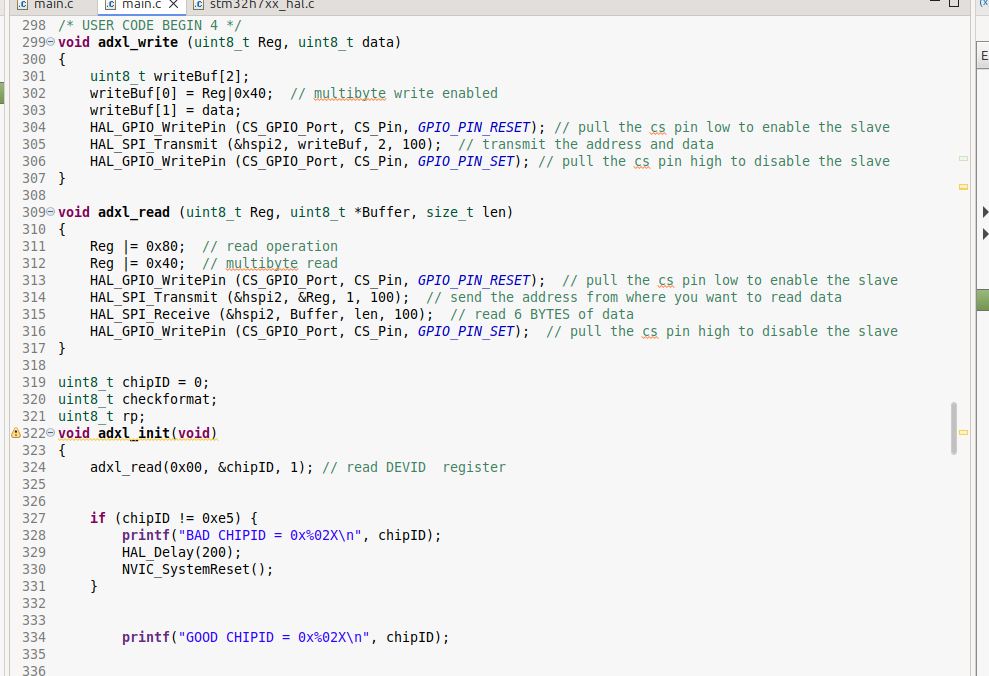The width and height of the screenshot is (989, 676).
Task: Click the "BAD CHIPID" printf string
Action: tap(270, 535)
